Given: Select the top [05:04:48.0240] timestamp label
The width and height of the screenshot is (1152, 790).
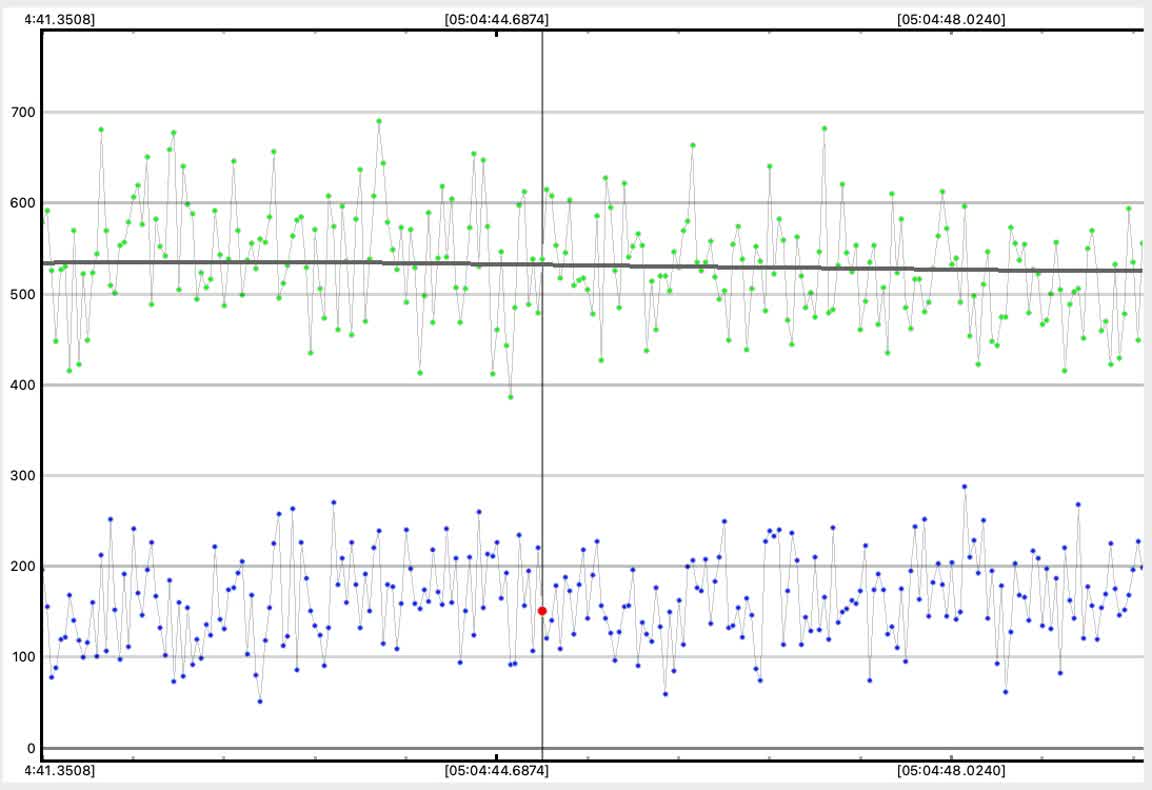Looking at the screenshot, I should [x=951, y=18].
